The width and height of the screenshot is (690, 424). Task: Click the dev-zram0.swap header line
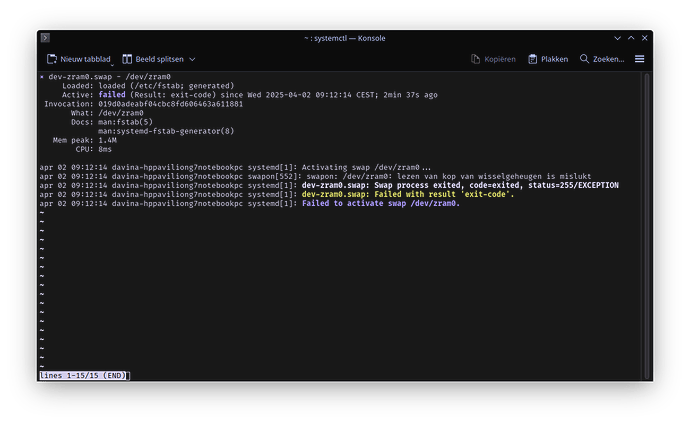coord(105,77)
